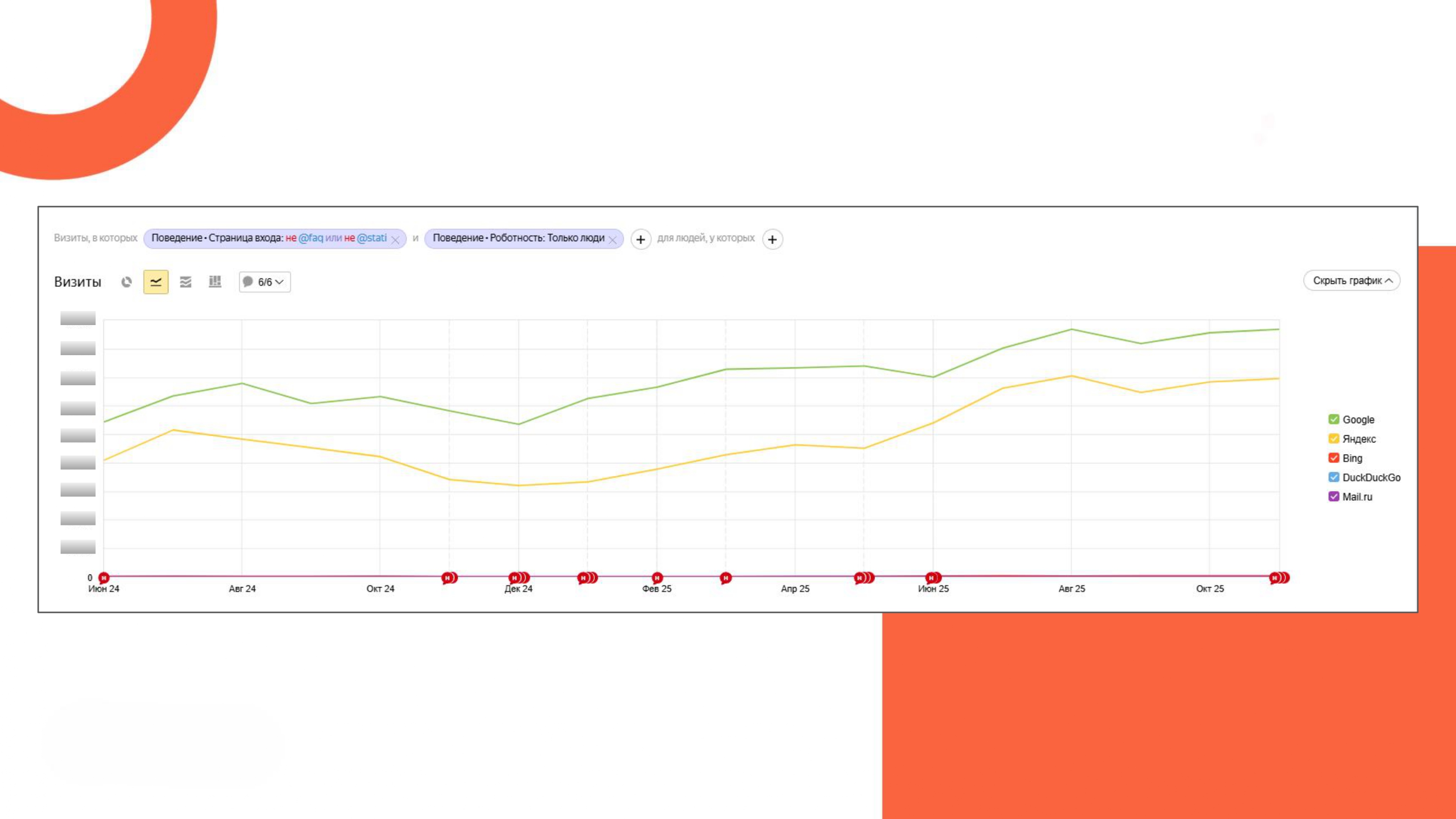
Task: Open the 6/6 annotations dropdown
Action: [265, 281]
